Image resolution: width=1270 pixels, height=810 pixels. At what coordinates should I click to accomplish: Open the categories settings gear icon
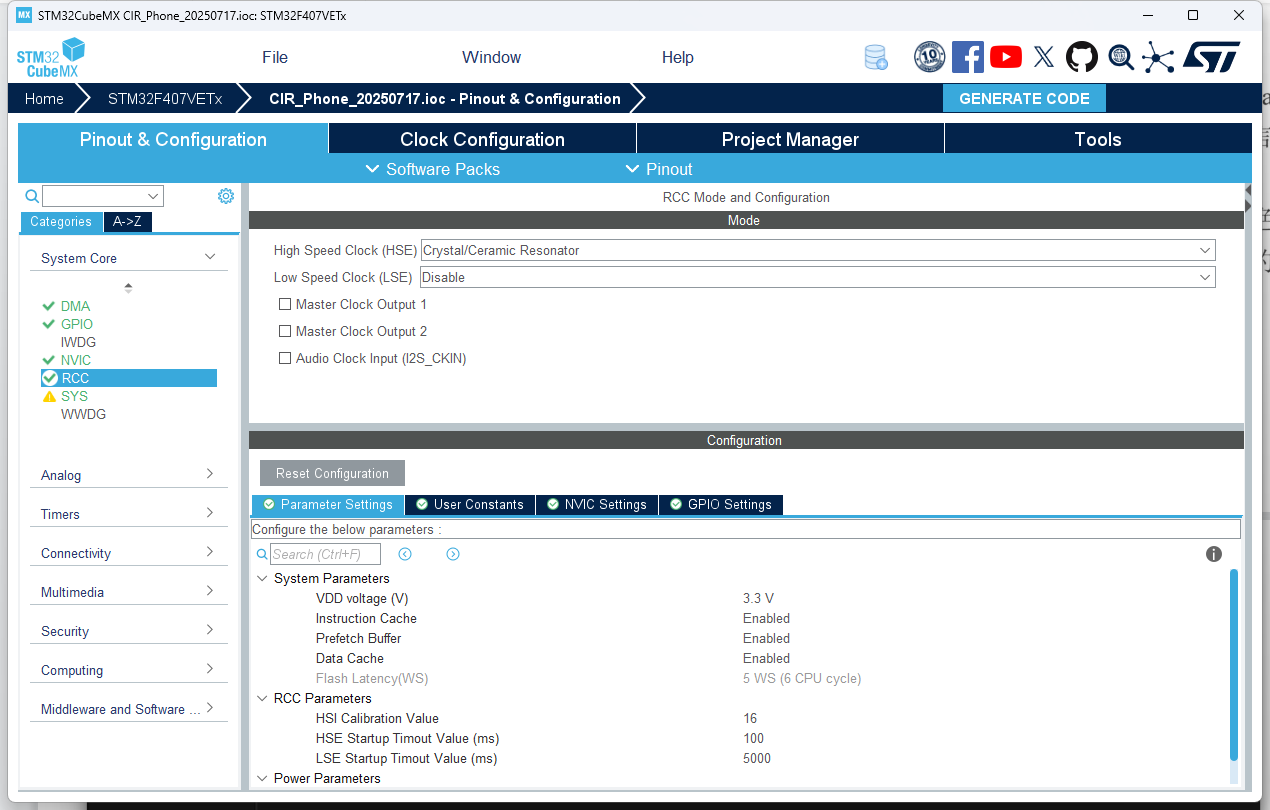[226, 196]
